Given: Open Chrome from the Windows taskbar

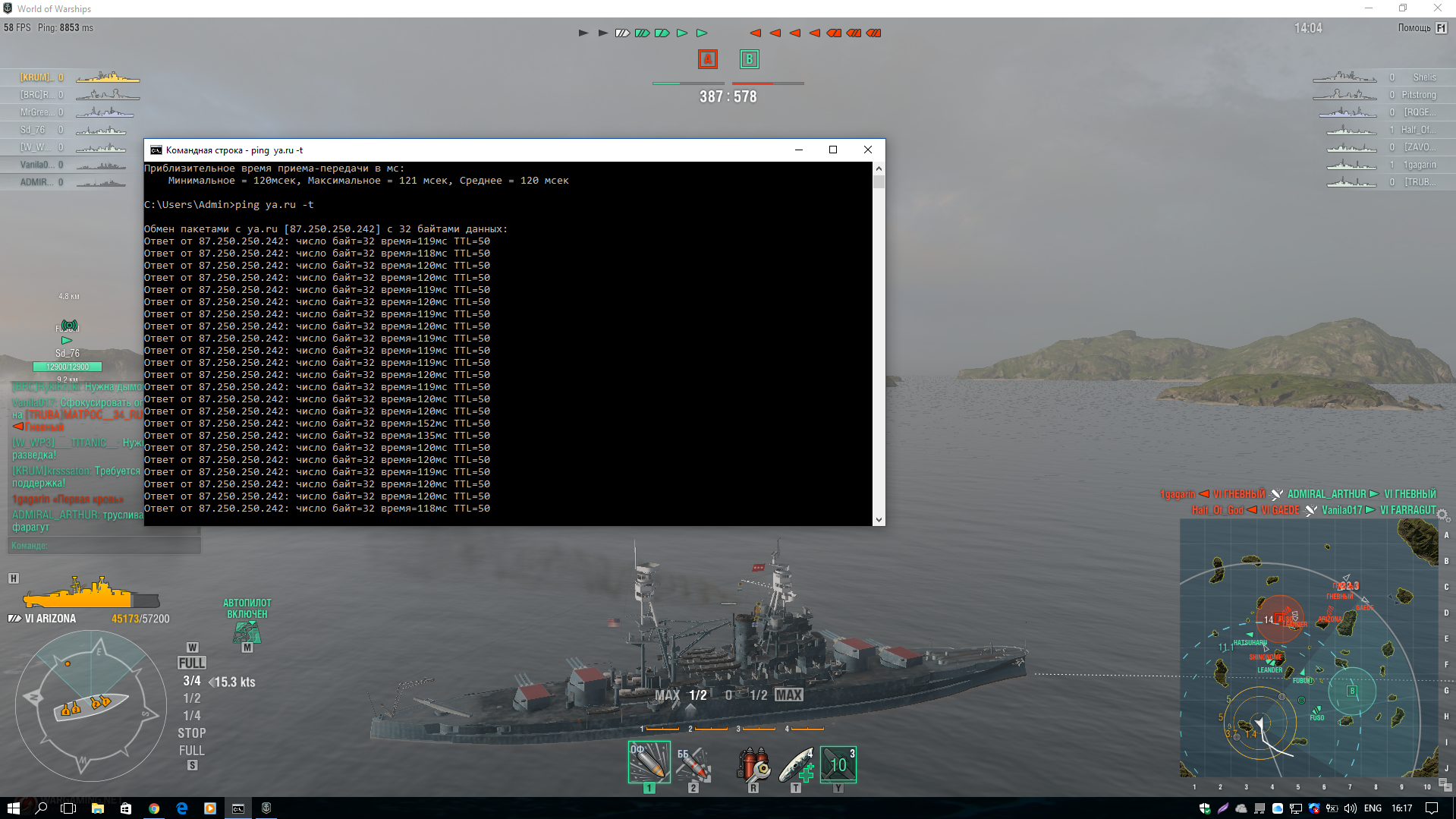Looking at the screenshot, I should pos(154,808).
